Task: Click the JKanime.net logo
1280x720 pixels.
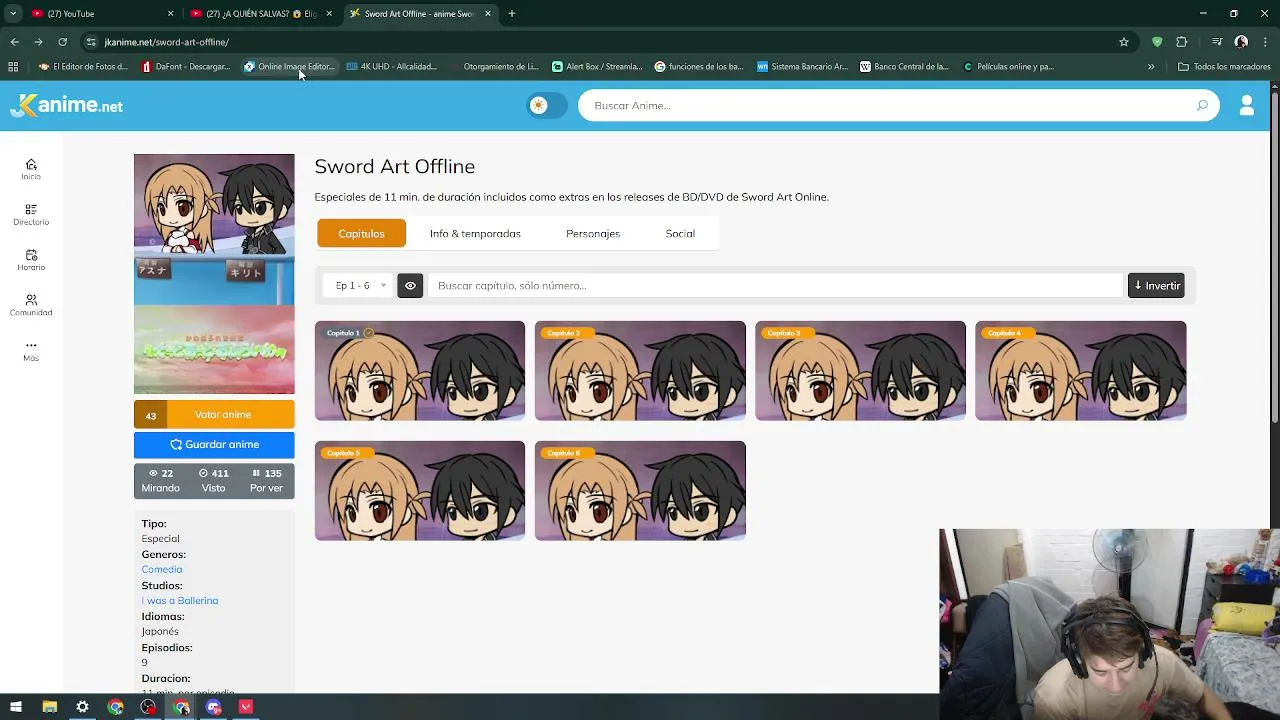Action: click(67, 105)
